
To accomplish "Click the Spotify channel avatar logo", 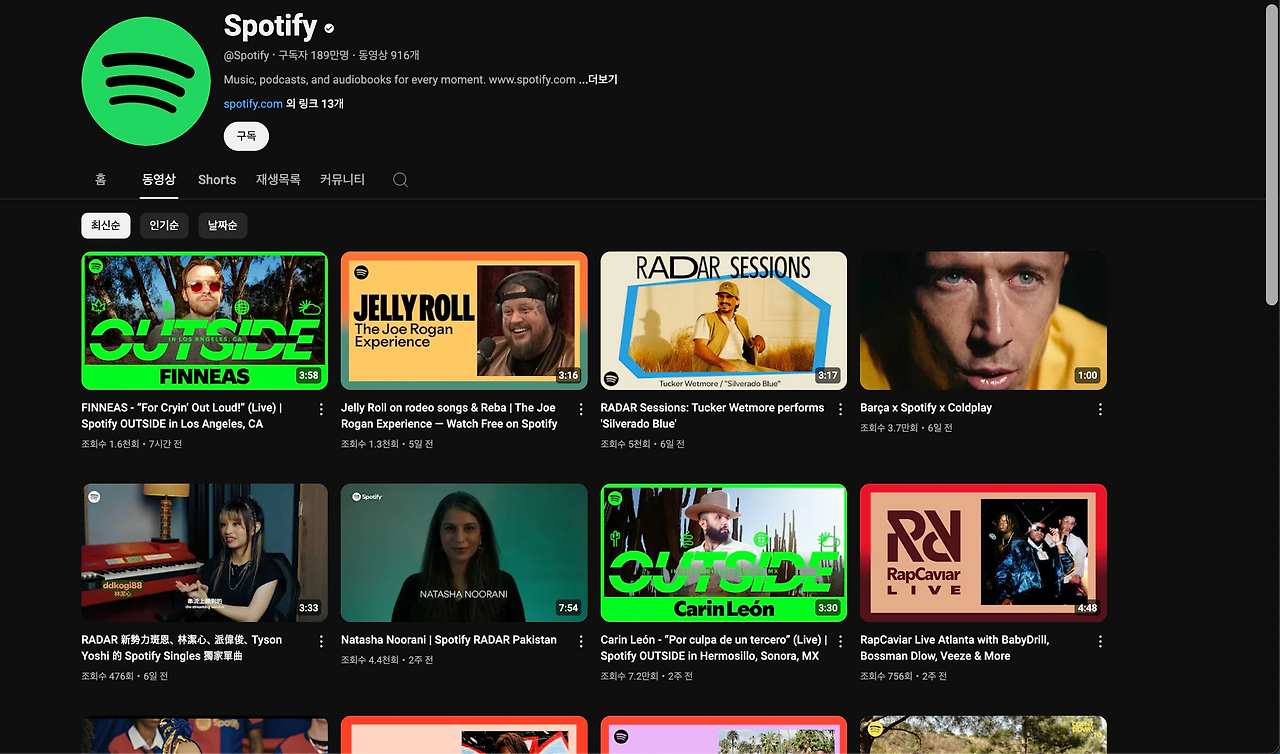I will click(x=146, y=82).
